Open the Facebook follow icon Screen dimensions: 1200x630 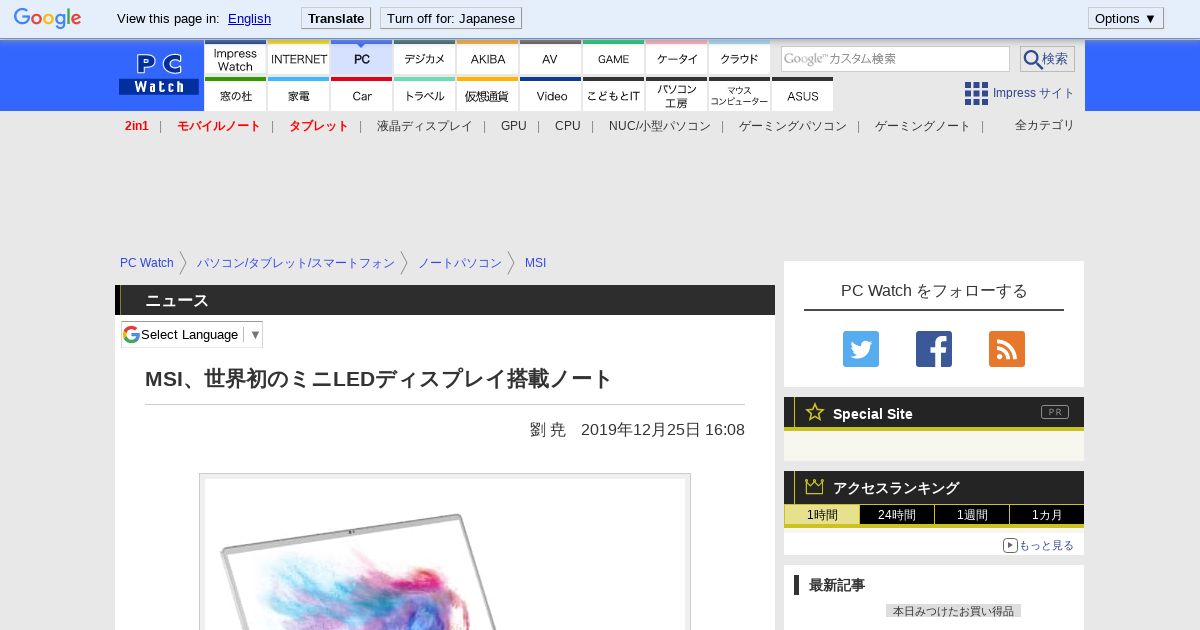(934, 349)
